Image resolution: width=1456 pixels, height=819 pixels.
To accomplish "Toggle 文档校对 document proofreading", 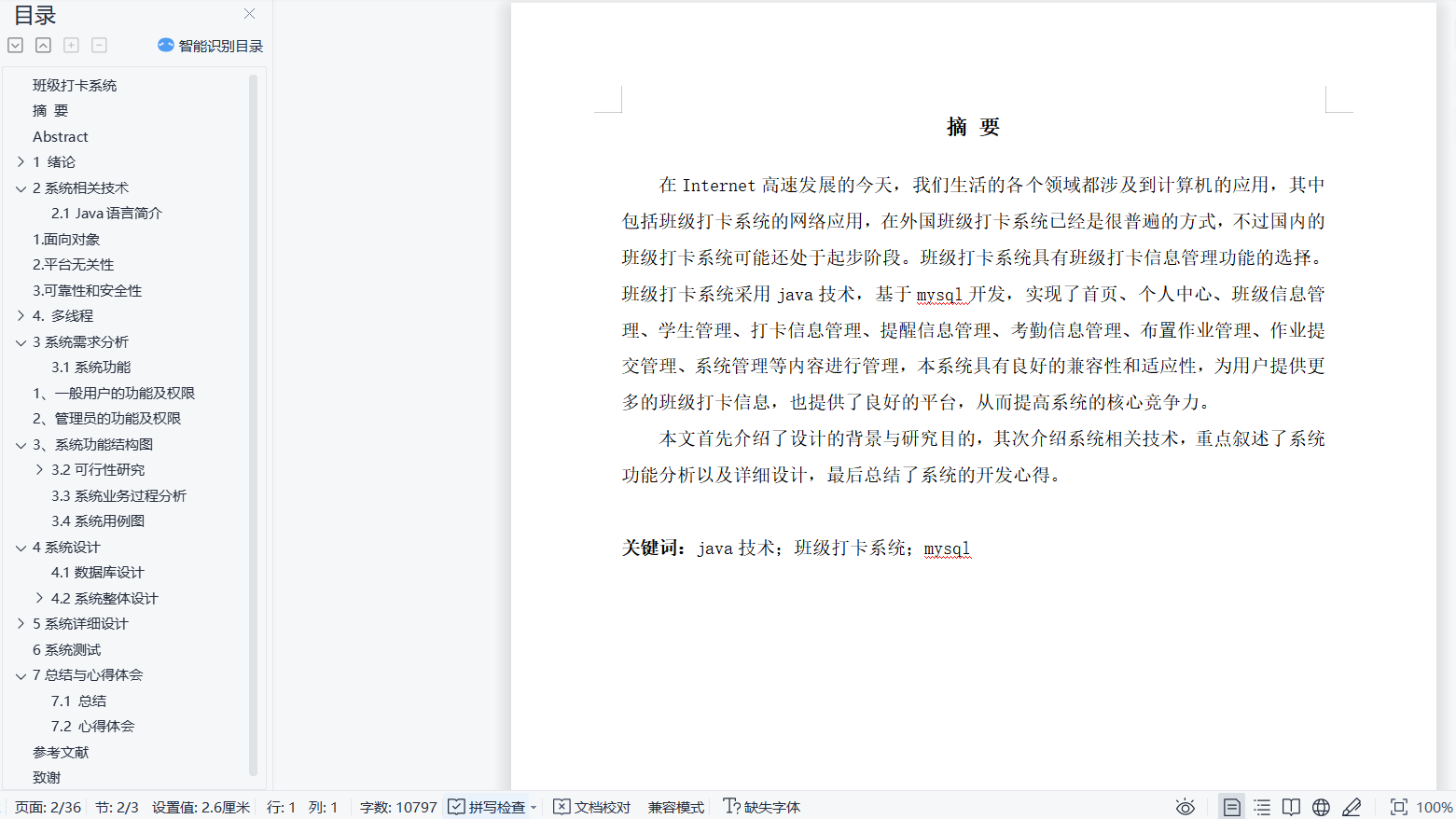I will pos(592,807).
